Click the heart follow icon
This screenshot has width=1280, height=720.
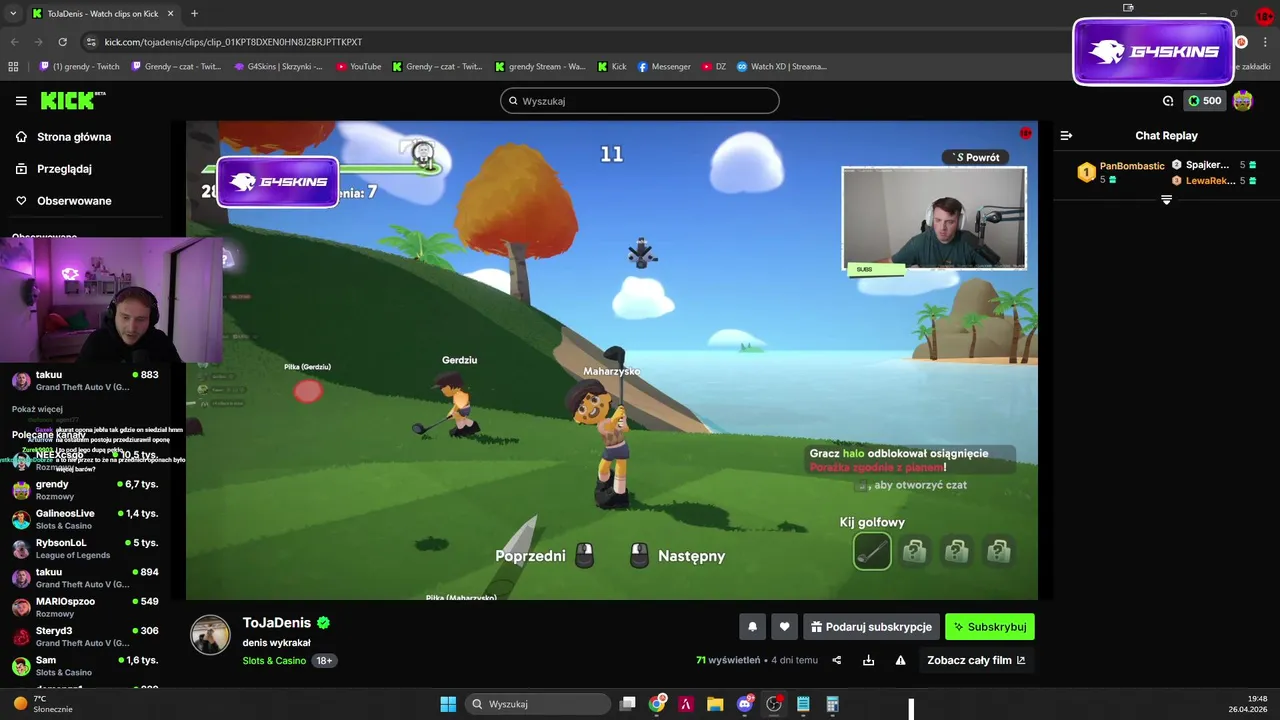(x=784, y=627)
